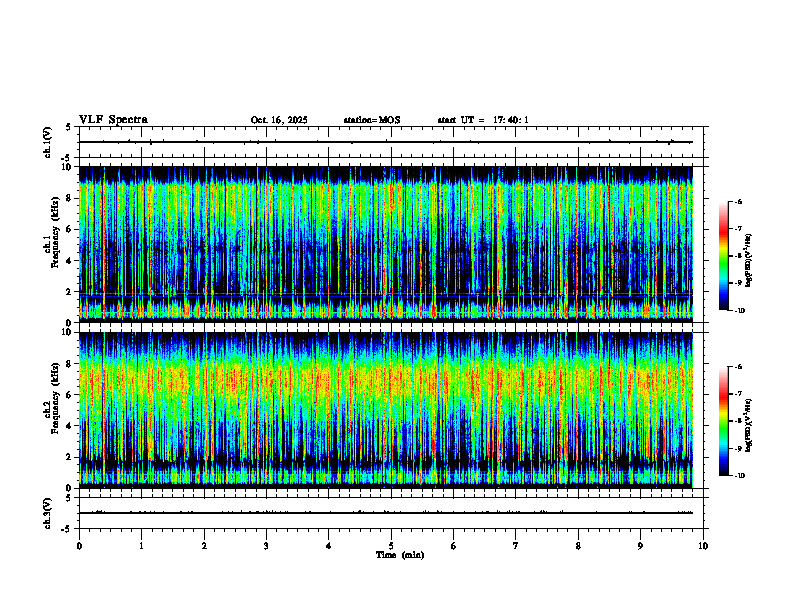Screen dimensions: 792x612
Task: Click the "start UT = 17:40: 1" header text
Action: click(483, 120)
